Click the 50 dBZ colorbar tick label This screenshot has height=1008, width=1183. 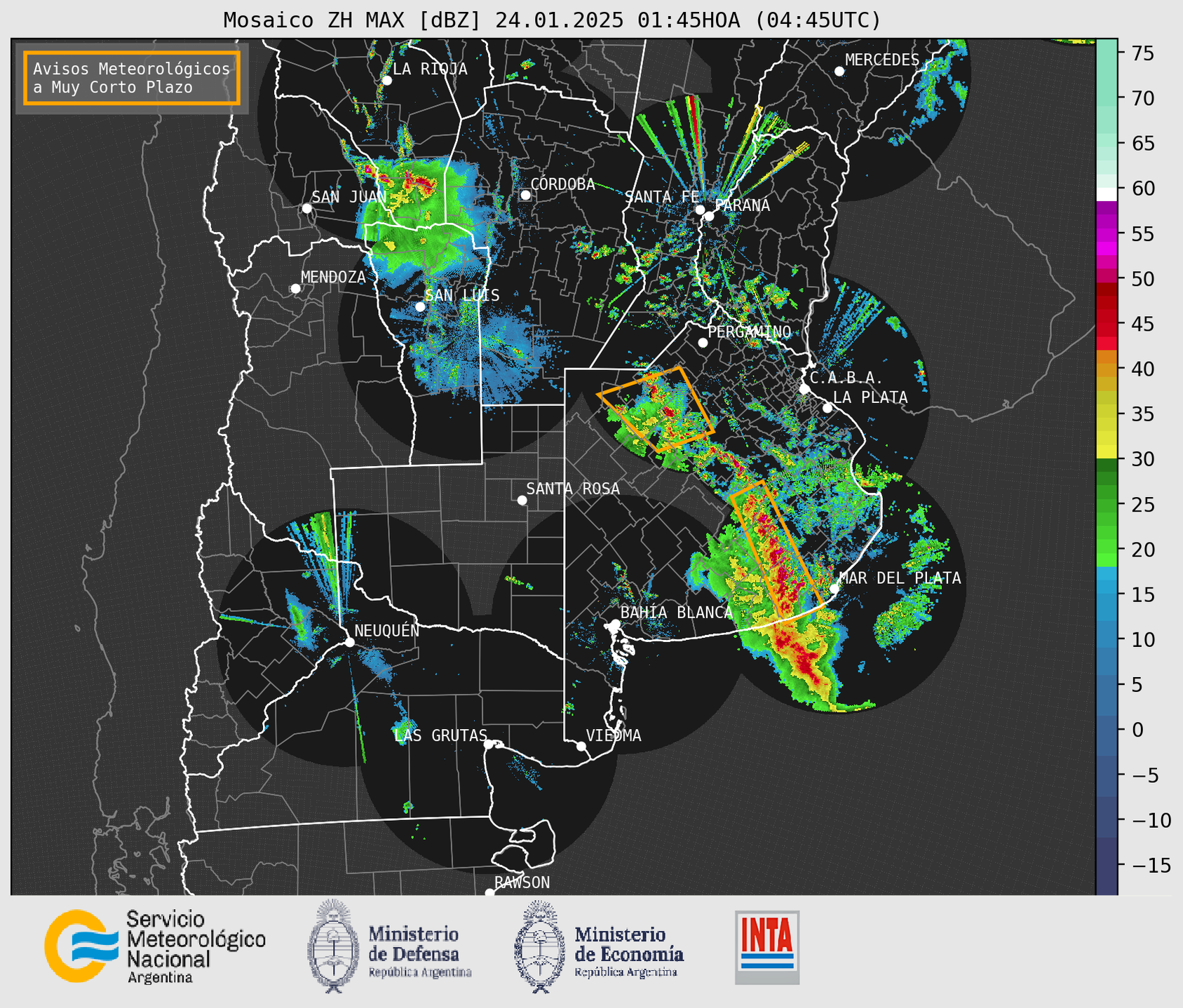tap(1143, 279)
